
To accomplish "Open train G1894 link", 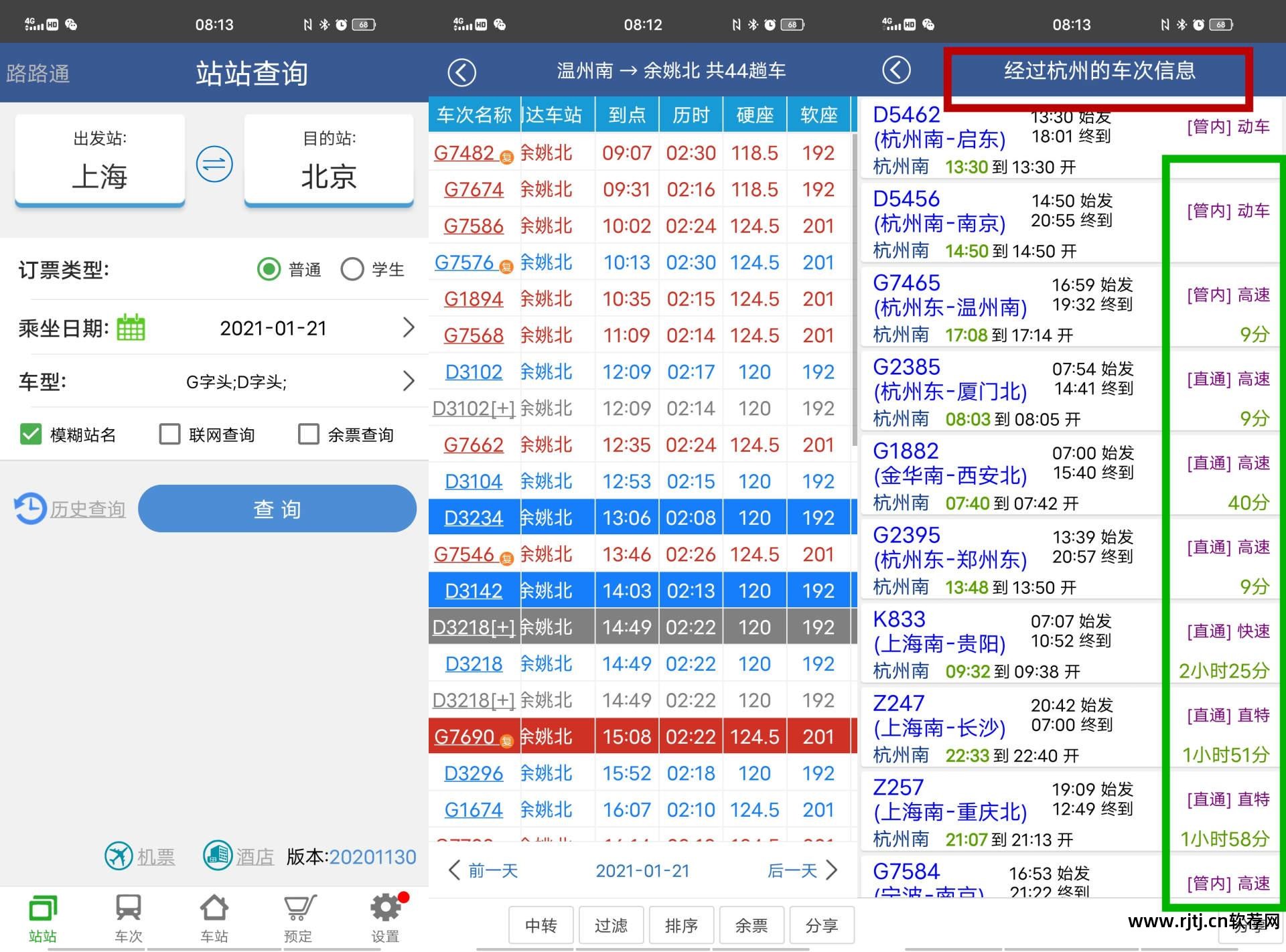I will [474, 299].
